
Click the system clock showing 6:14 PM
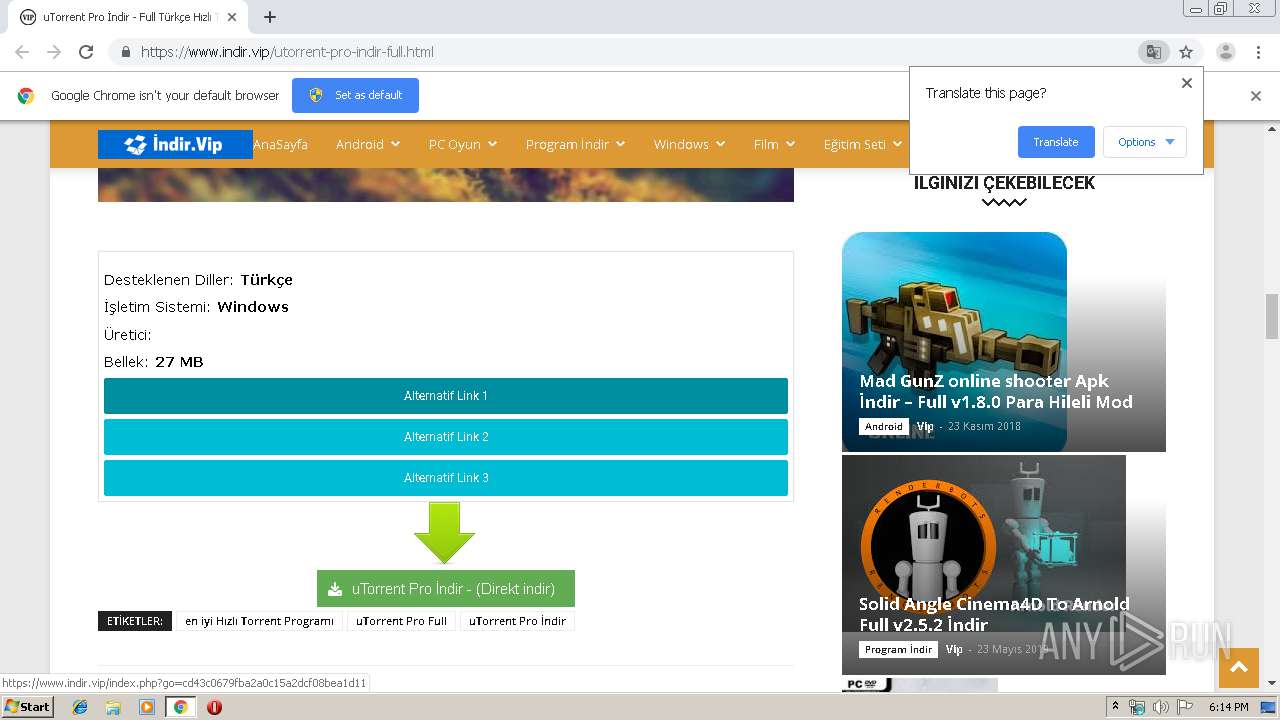[x=1228, y=707]
